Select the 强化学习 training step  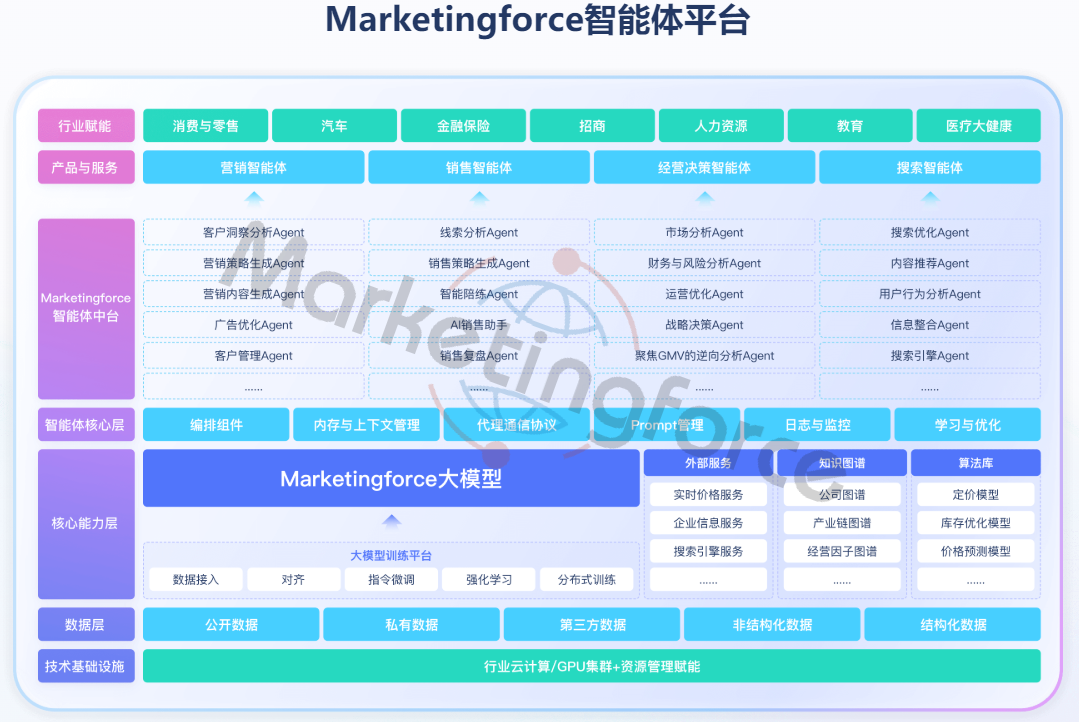click(489, 580)
